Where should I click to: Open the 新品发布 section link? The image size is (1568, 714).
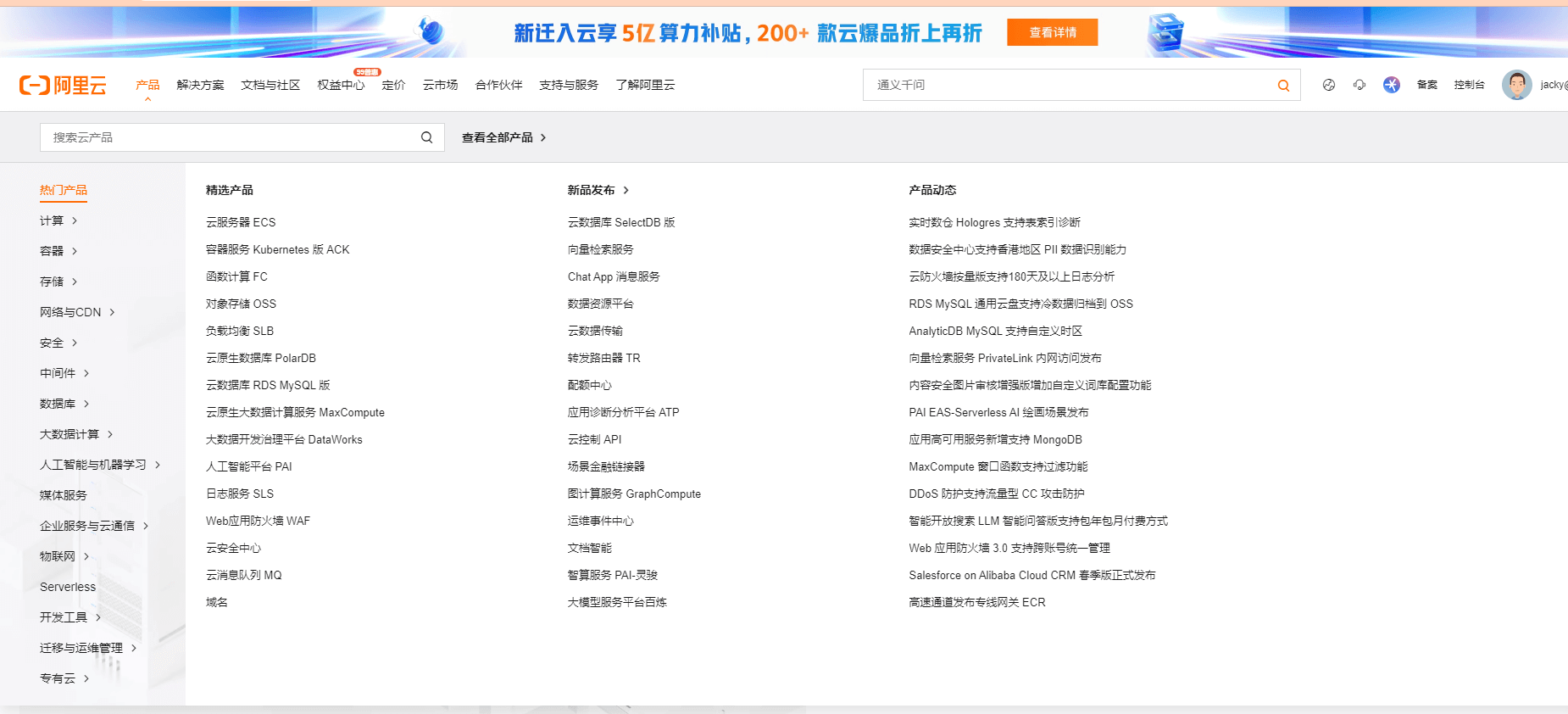pyautogui.click(x=598, y=190)
